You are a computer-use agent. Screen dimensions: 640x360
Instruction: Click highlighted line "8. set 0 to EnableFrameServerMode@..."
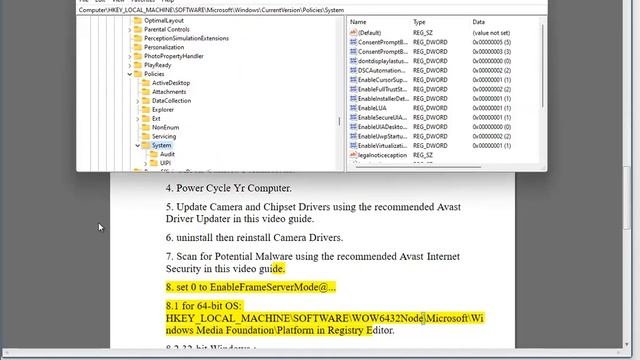click(251, 287)
